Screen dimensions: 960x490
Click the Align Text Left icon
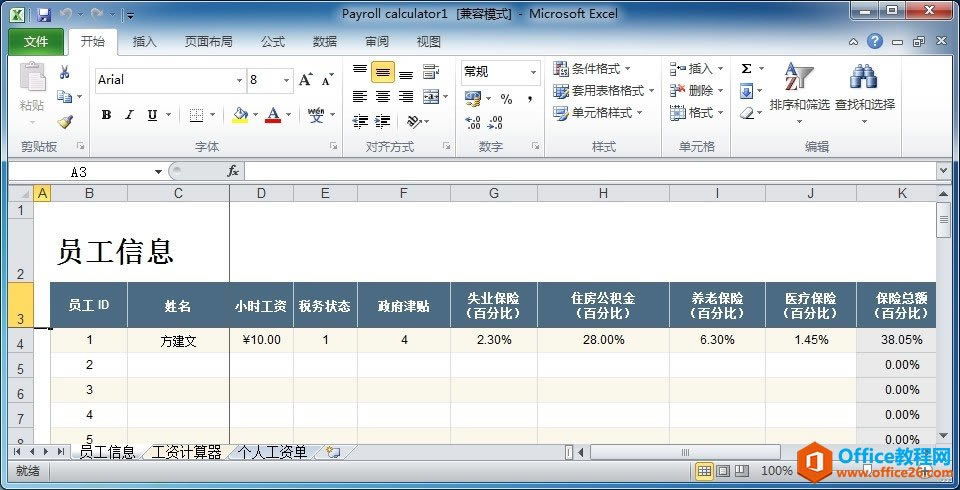360,96
